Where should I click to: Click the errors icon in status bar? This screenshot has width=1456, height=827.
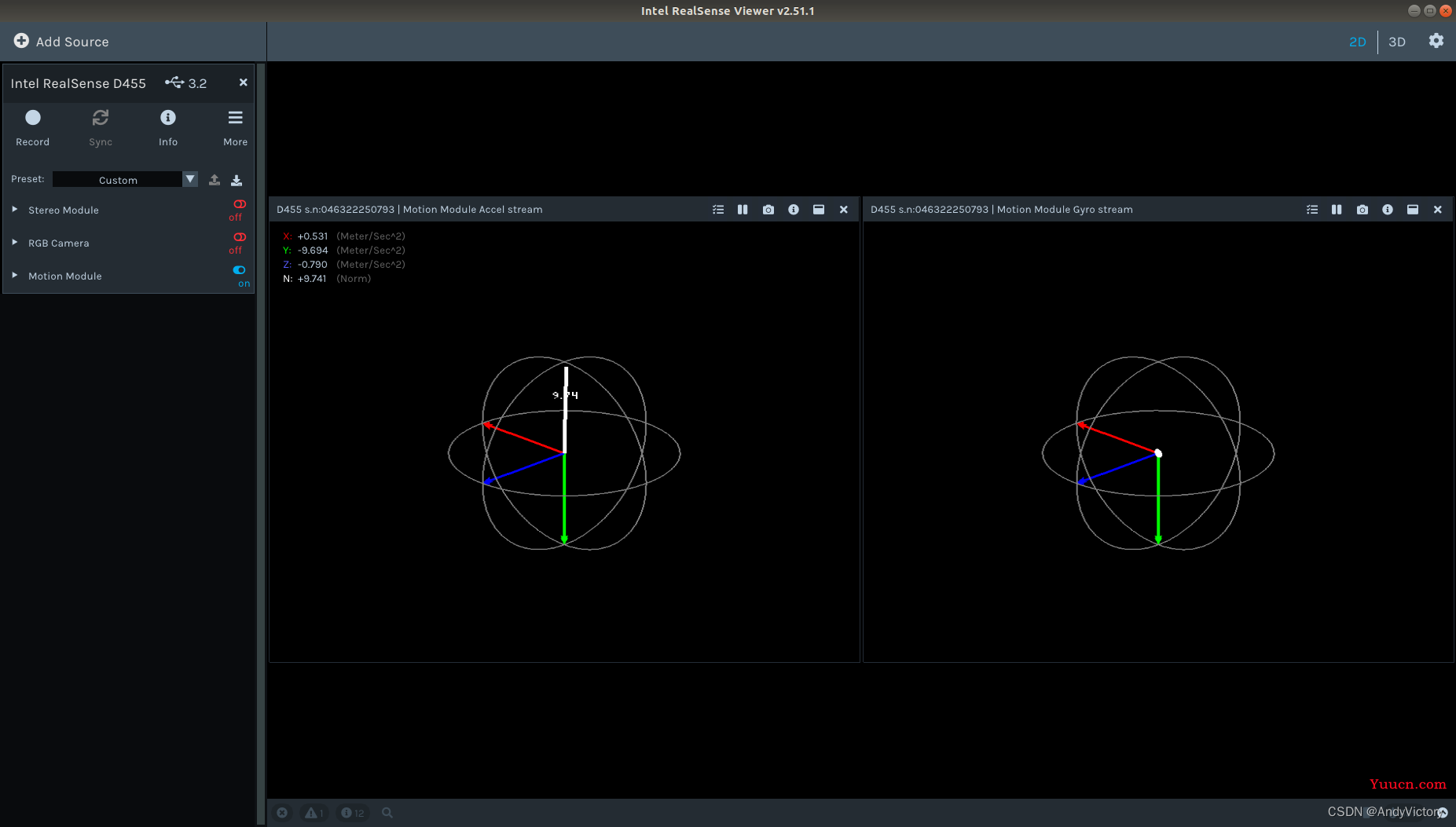[282, 813]
